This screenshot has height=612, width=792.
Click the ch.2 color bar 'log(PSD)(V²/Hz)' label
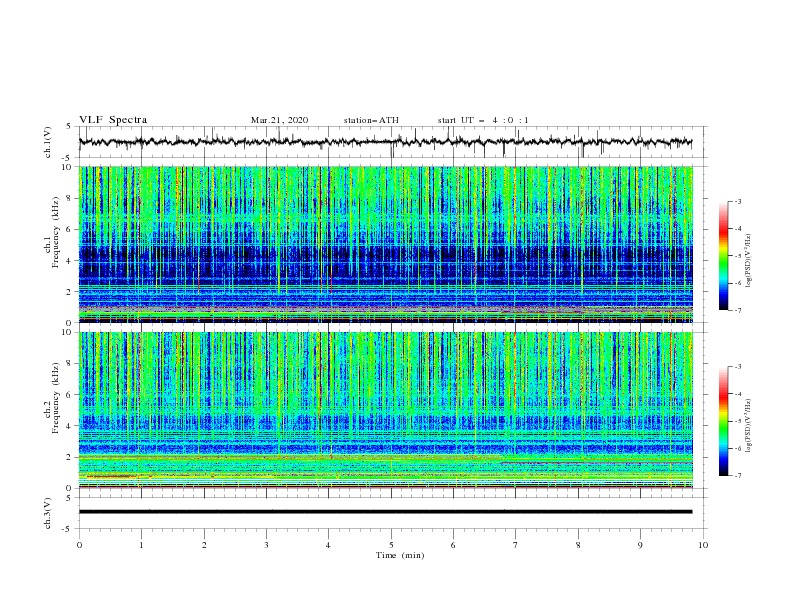[x=749, y=425]
